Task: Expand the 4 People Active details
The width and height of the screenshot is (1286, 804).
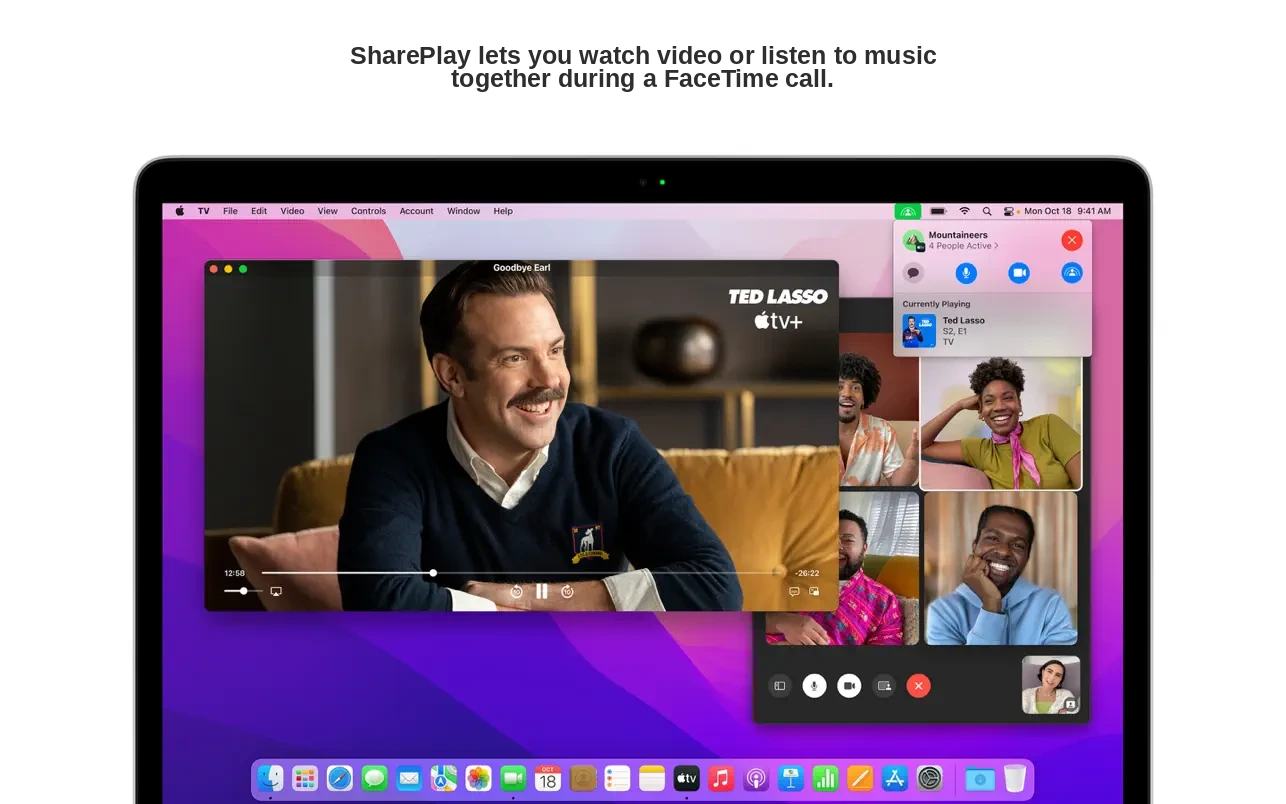Action: pos(963,246)
